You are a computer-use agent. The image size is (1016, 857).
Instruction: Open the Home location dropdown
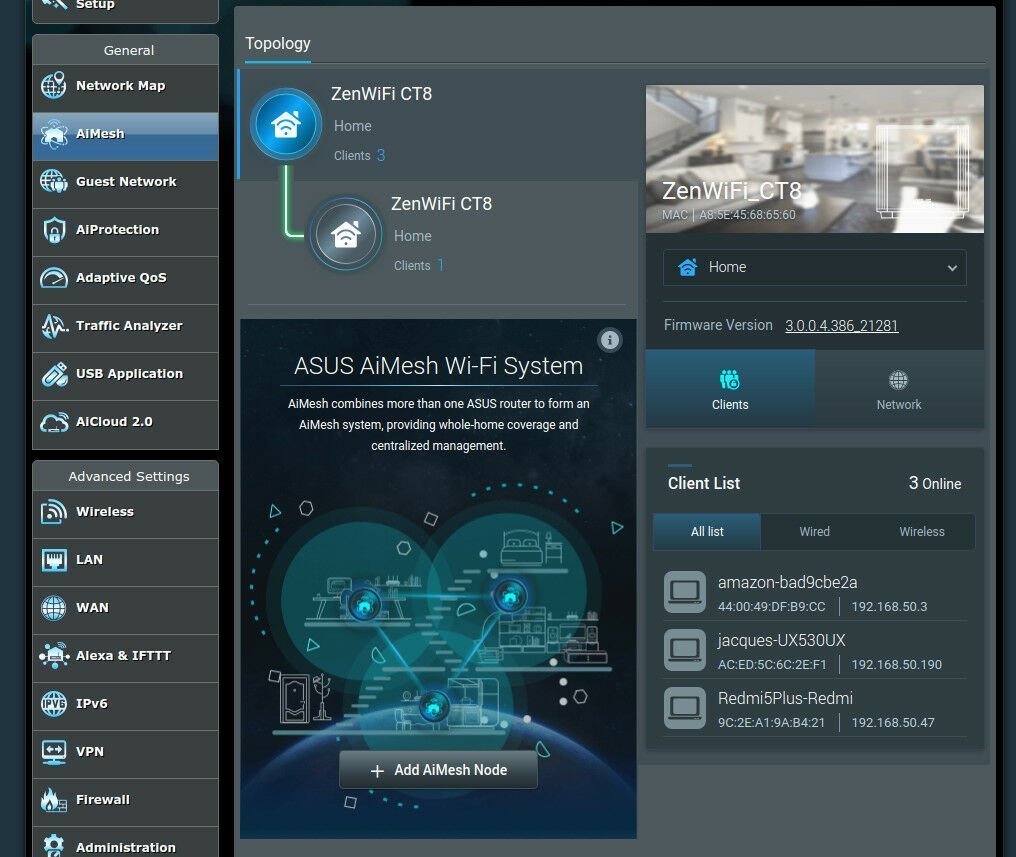pyautogui.click(x=814, y=268)
